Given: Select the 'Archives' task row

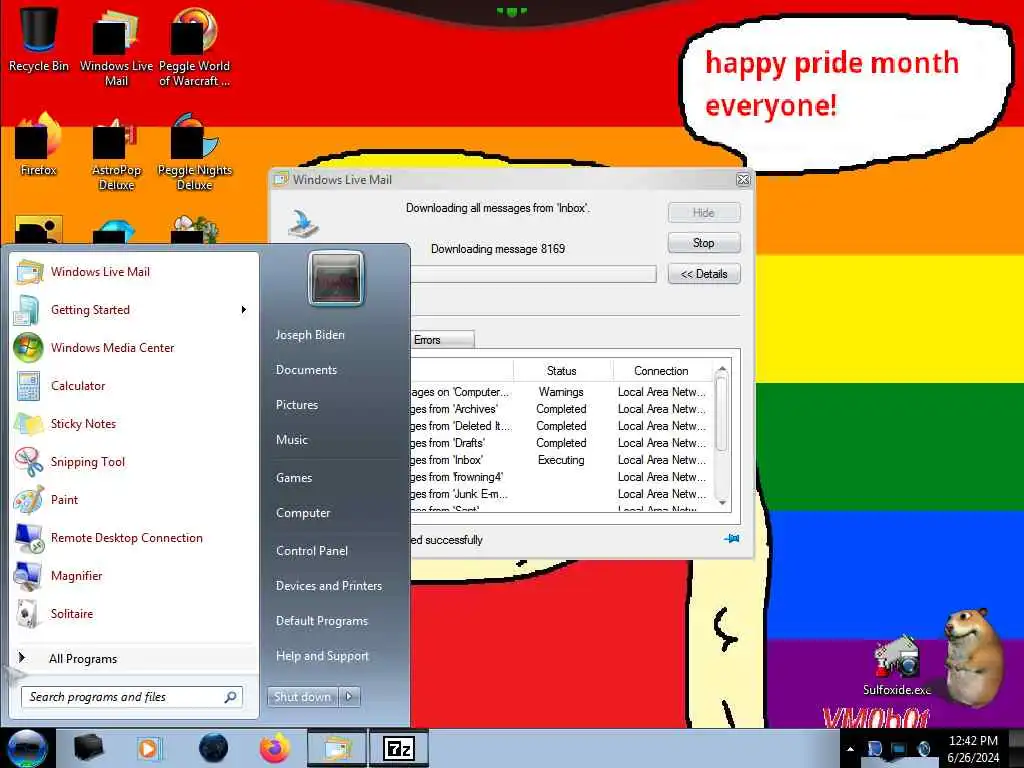Looking at the screenshot, I should point(562,409).
